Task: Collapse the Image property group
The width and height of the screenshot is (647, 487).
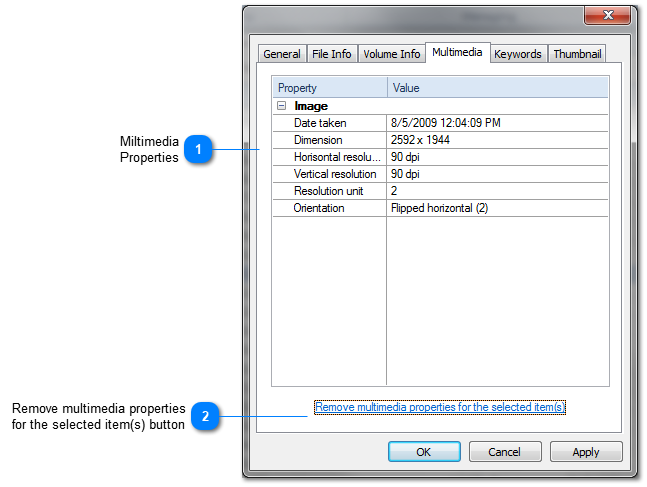Action: point(282,106)
